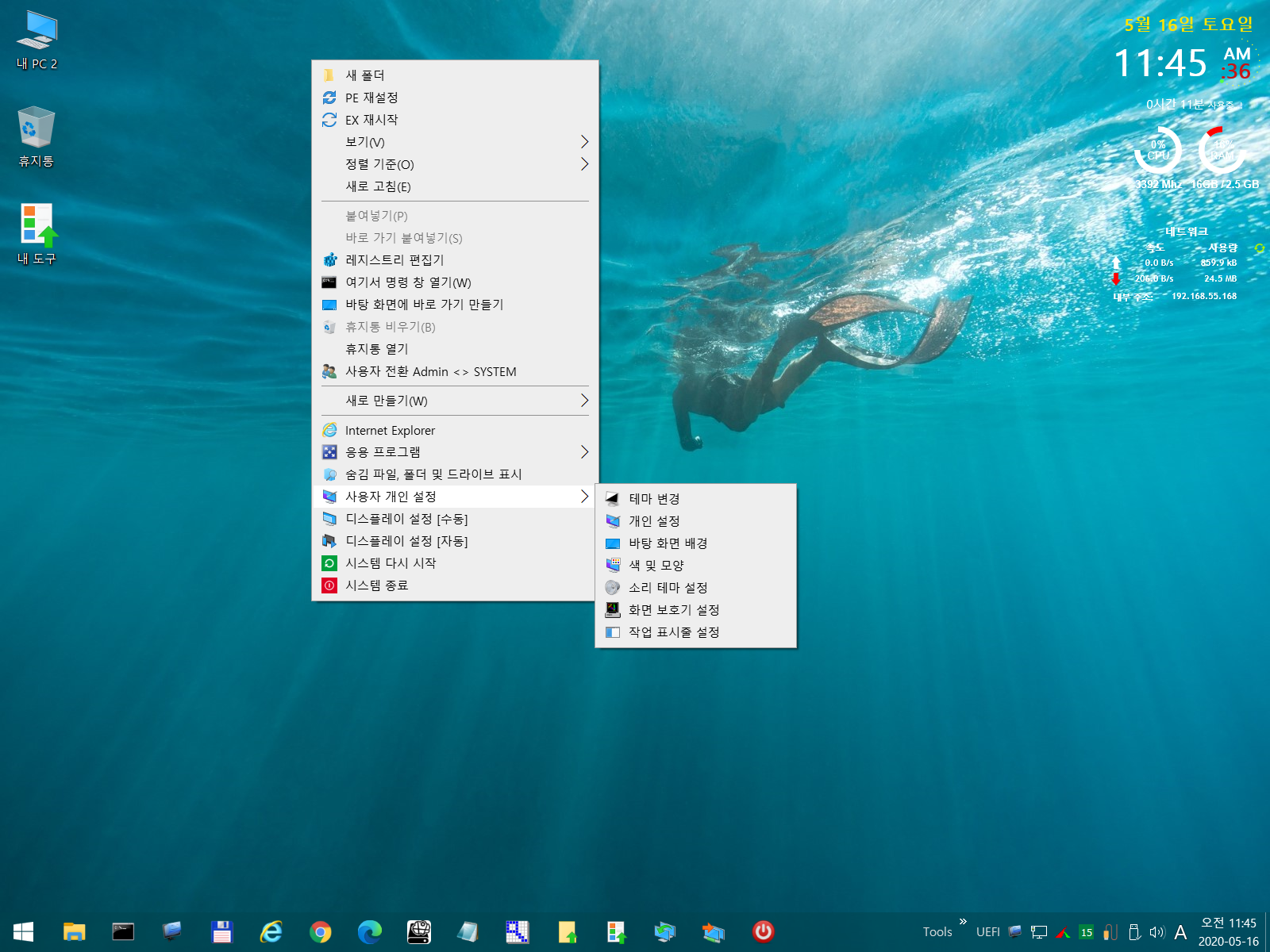Click the orange USB cable tray icon
Viewport: 1270px width, 952px height.
pyautogui.click(x=1110, y=932)
